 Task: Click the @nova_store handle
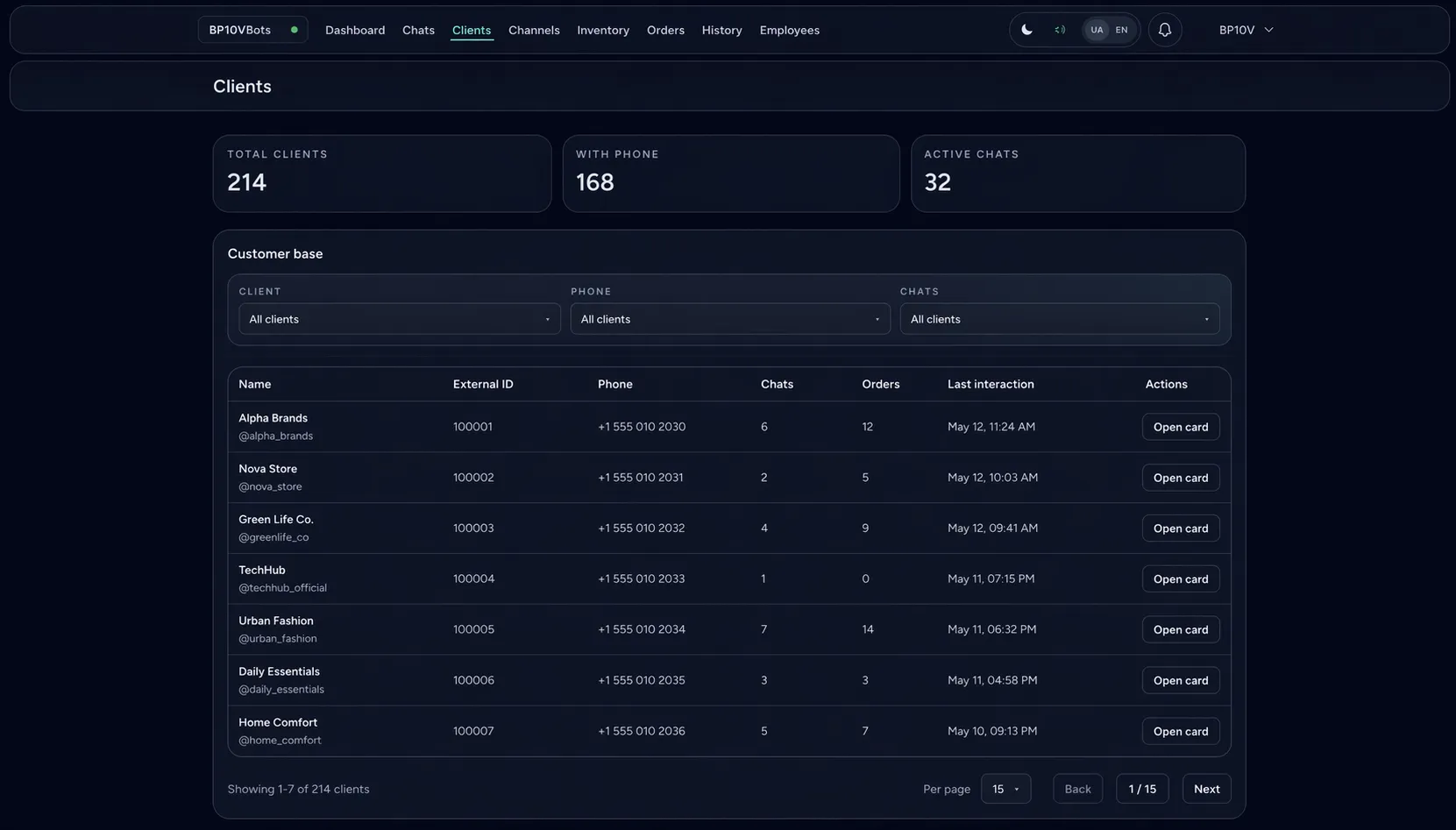(x=270, y=486)
